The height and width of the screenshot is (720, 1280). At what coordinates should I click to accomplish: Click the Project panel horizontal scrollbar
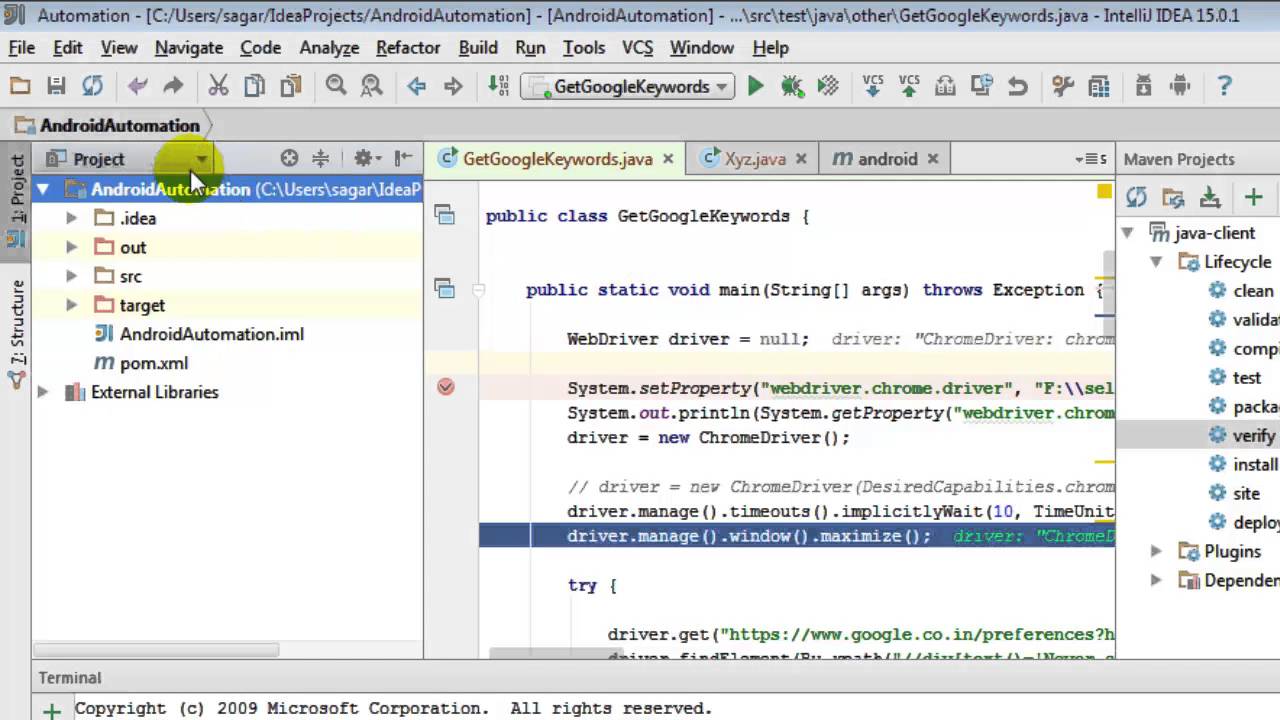pyautogui.click(x=156, y=649)
